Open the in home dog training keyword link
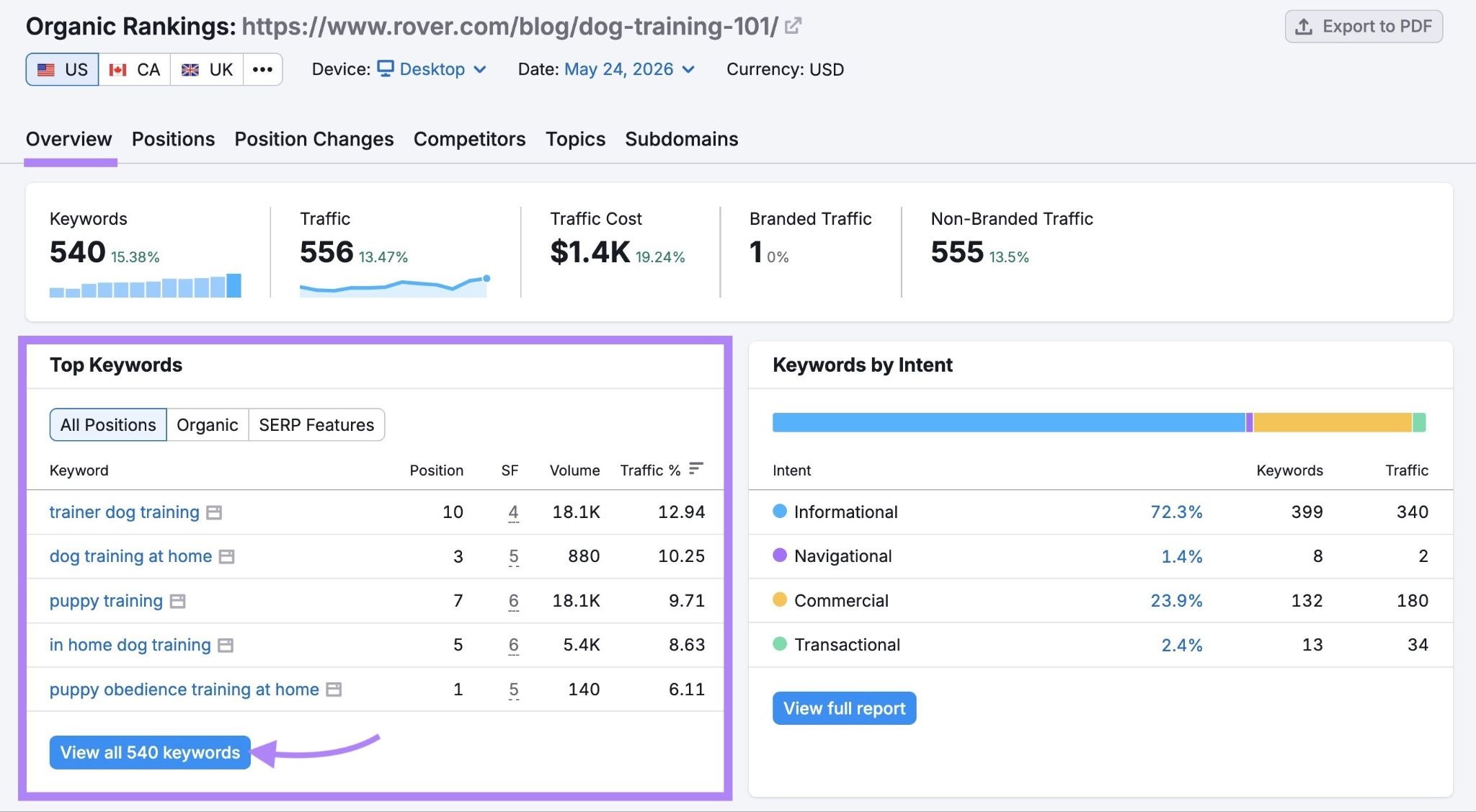Screen dimensions: 1476x812 [130, 645]
